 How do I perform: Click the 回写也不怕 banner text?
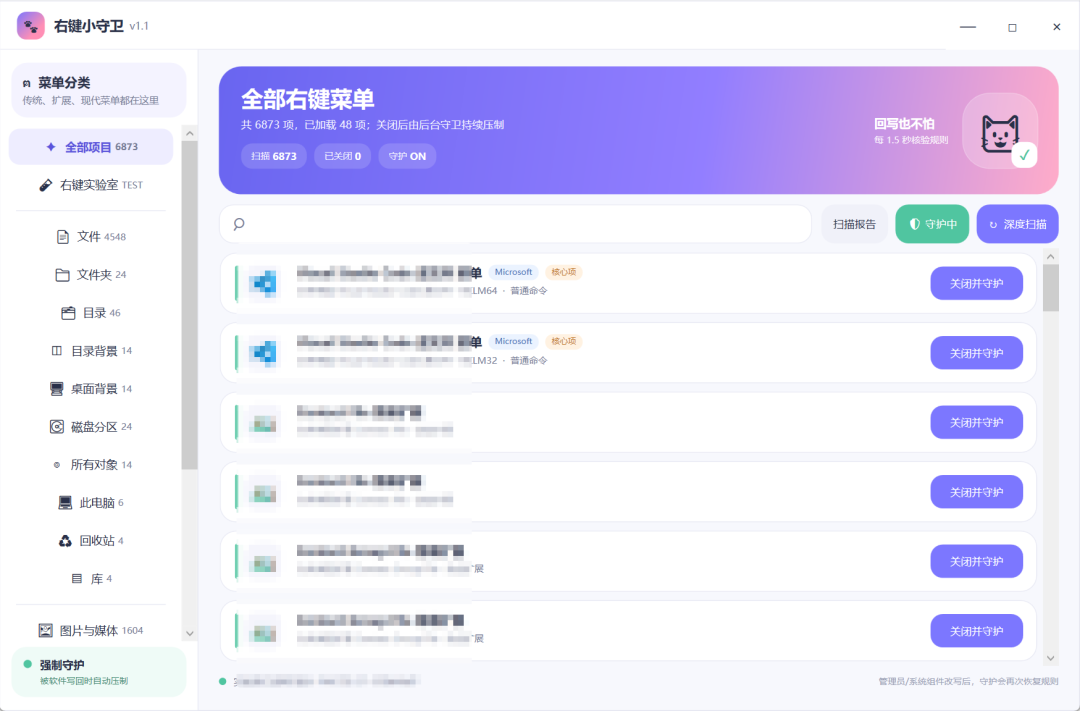pos(904,124)
